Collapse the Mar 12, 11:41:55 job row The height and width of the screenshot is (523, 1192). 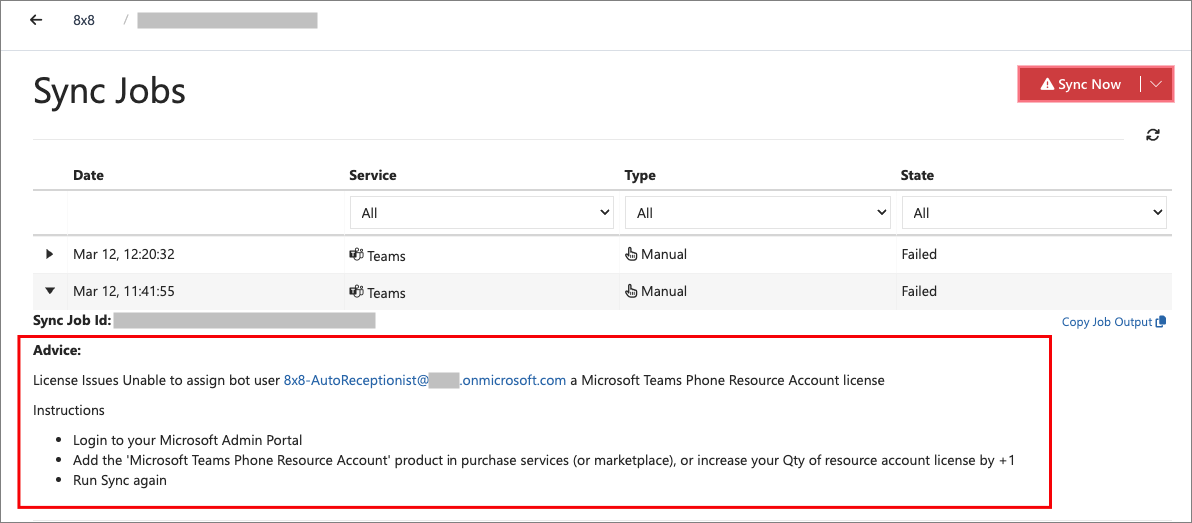click(50, 291)
